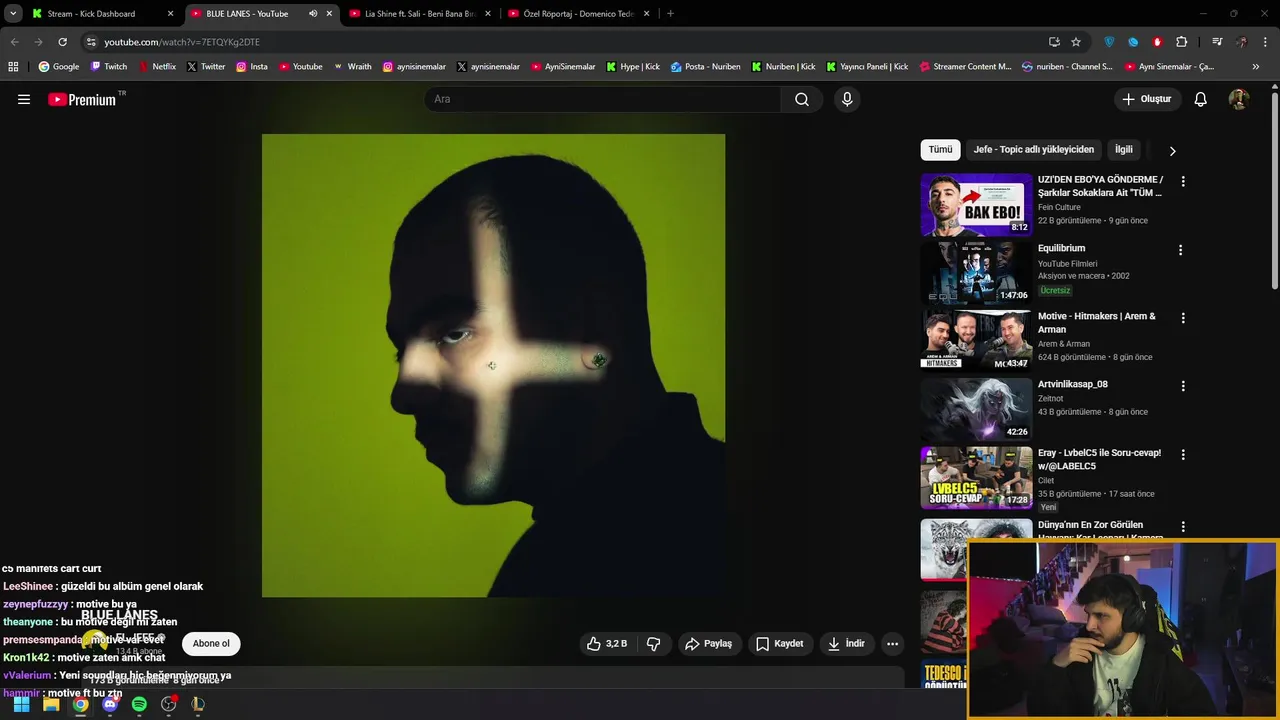Click the Paylaş share button

pos(708,644)
